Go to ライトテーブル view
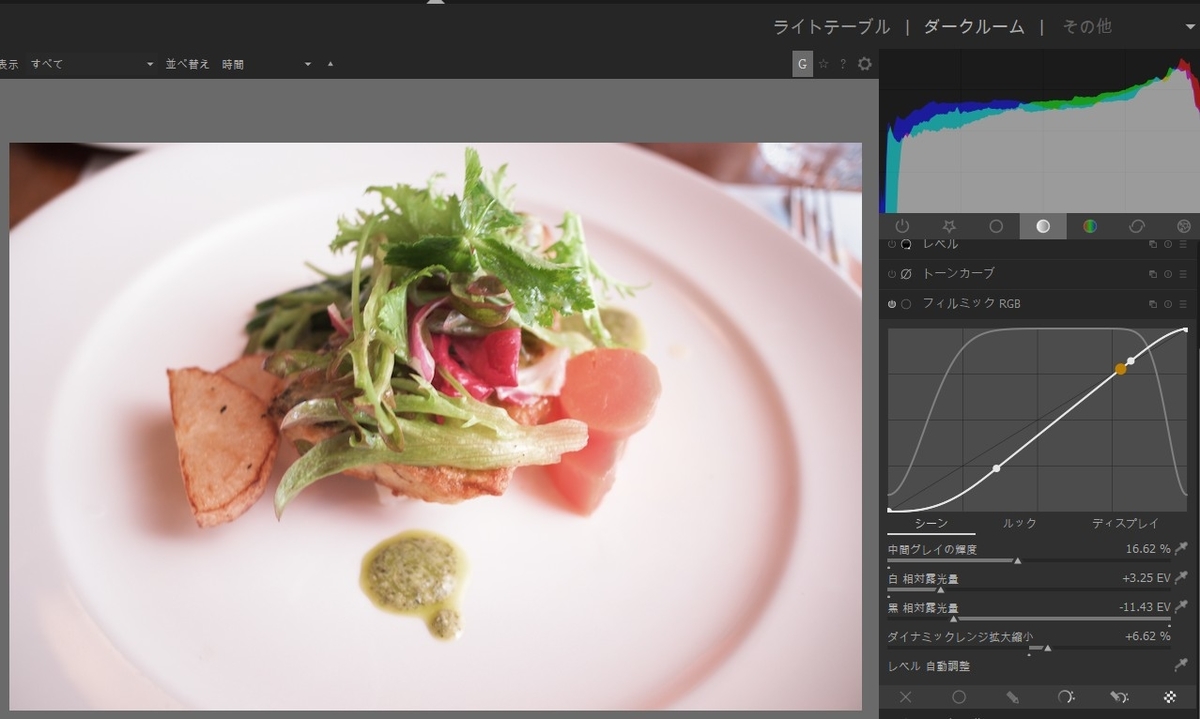The width and height of the screenshot is (1200, 719). 831,27
